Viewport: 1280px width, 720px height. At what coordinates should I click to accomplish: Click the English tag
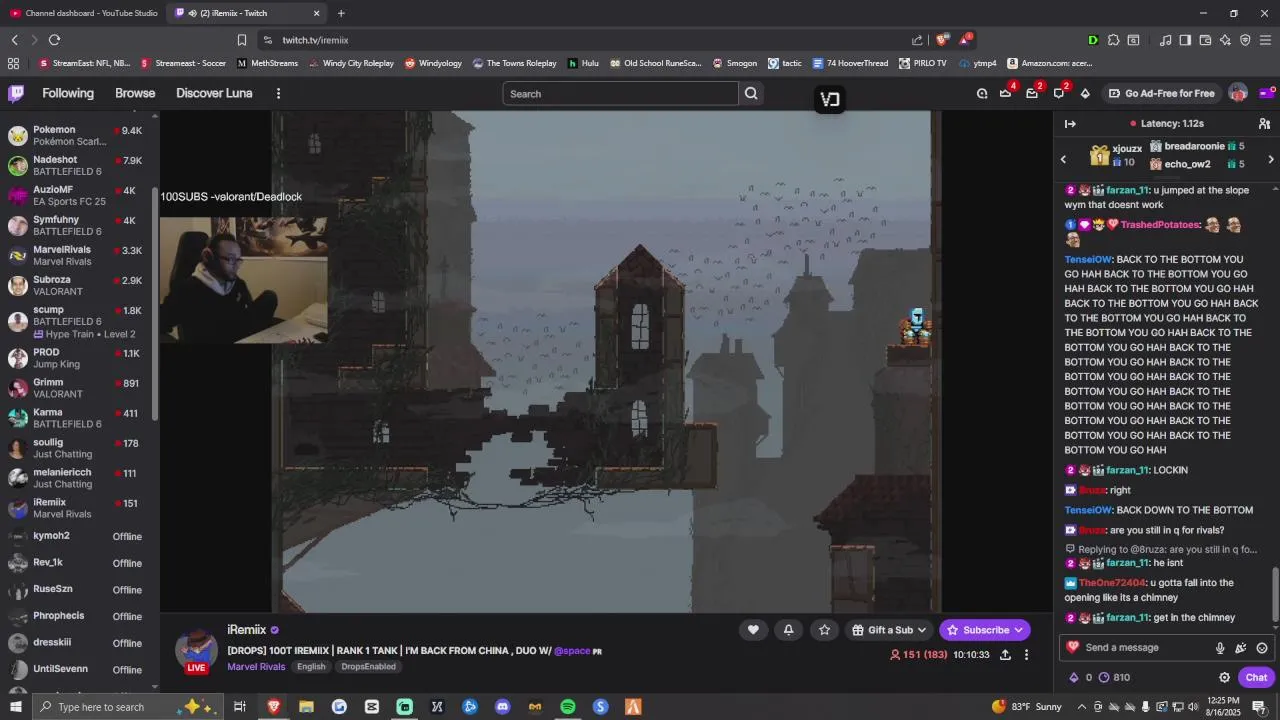coord(311,667)
